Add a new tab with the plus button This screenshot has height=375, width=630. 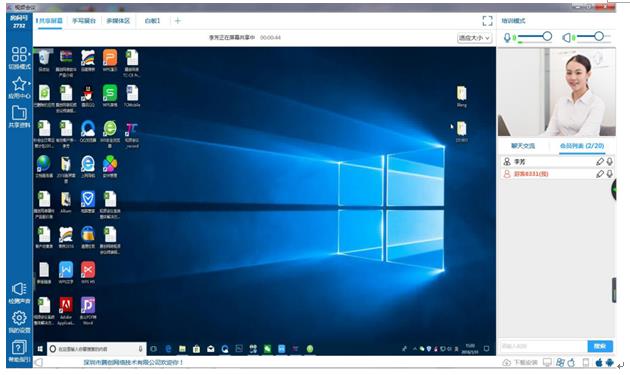(178, 20)
